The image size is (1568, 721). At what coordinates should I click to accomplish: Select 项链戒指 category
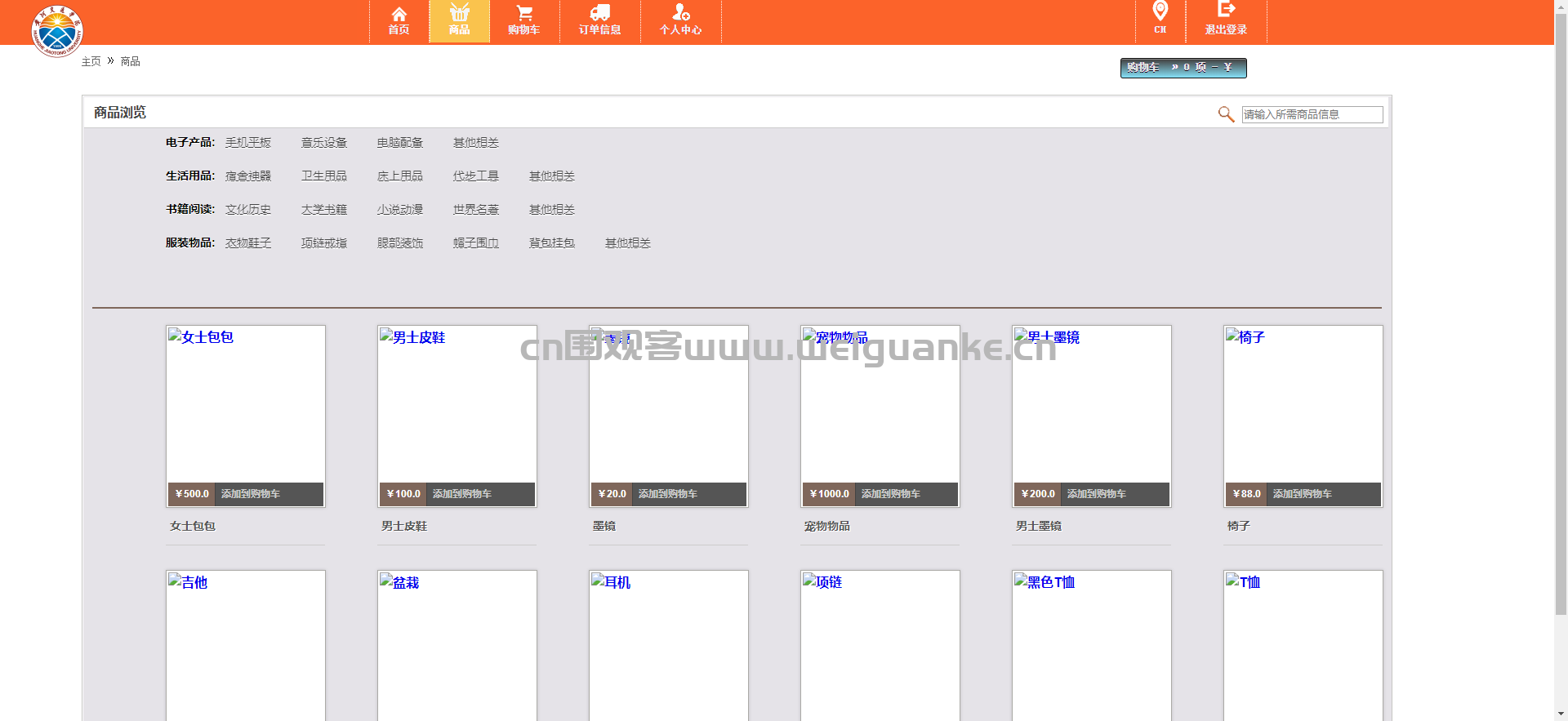point(324,243)
